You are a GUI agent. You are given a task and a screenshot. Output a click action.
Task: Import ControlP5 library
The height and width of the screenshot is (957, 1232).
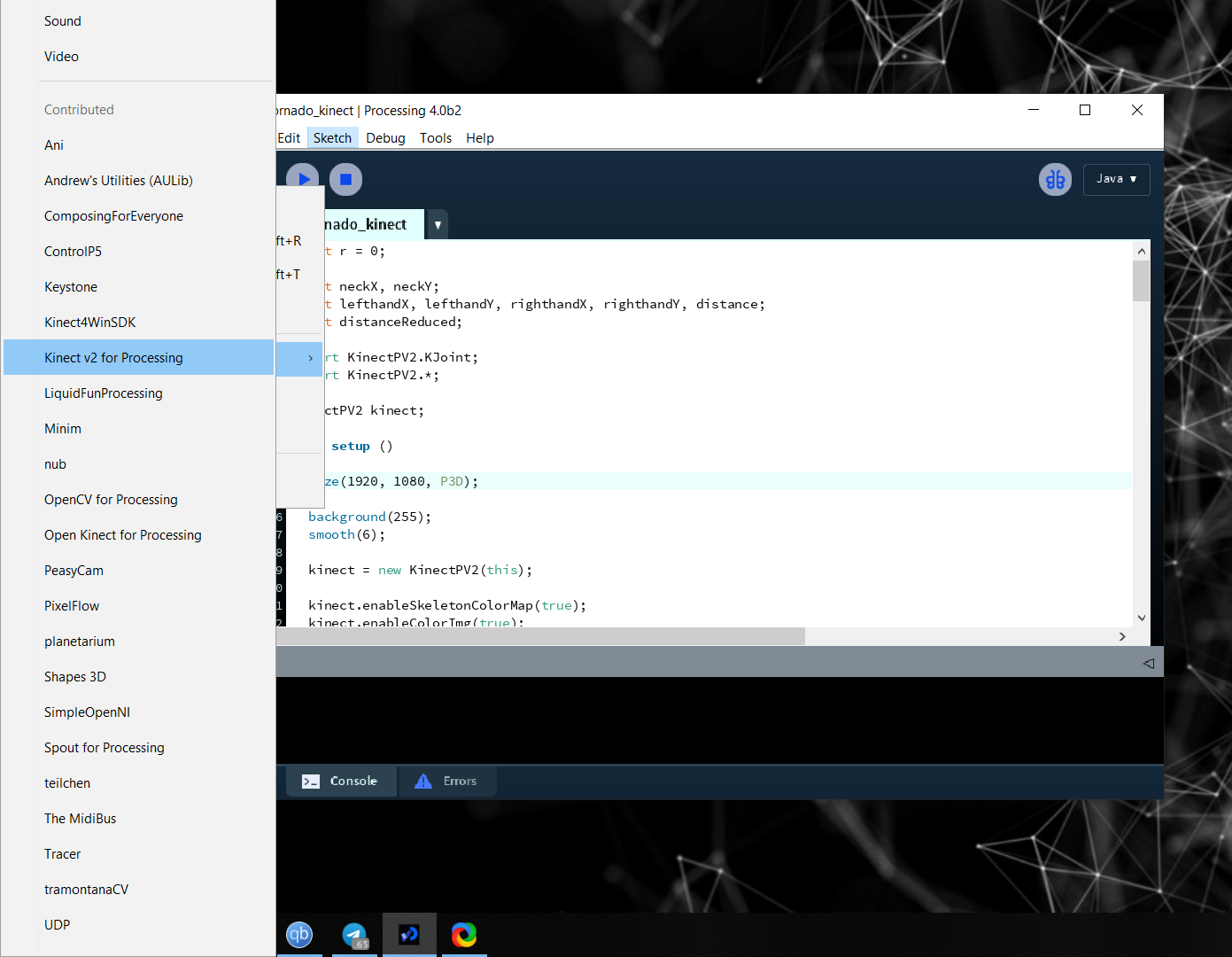point(139,252)
